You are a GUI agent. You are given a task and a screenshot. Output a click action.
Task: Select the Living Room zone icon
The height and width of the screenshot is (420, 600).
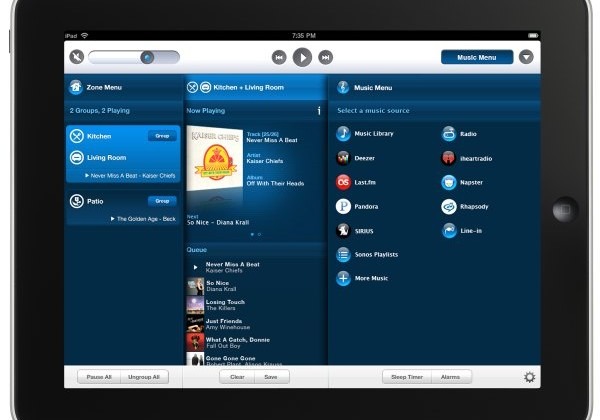(x=77, y=157)
